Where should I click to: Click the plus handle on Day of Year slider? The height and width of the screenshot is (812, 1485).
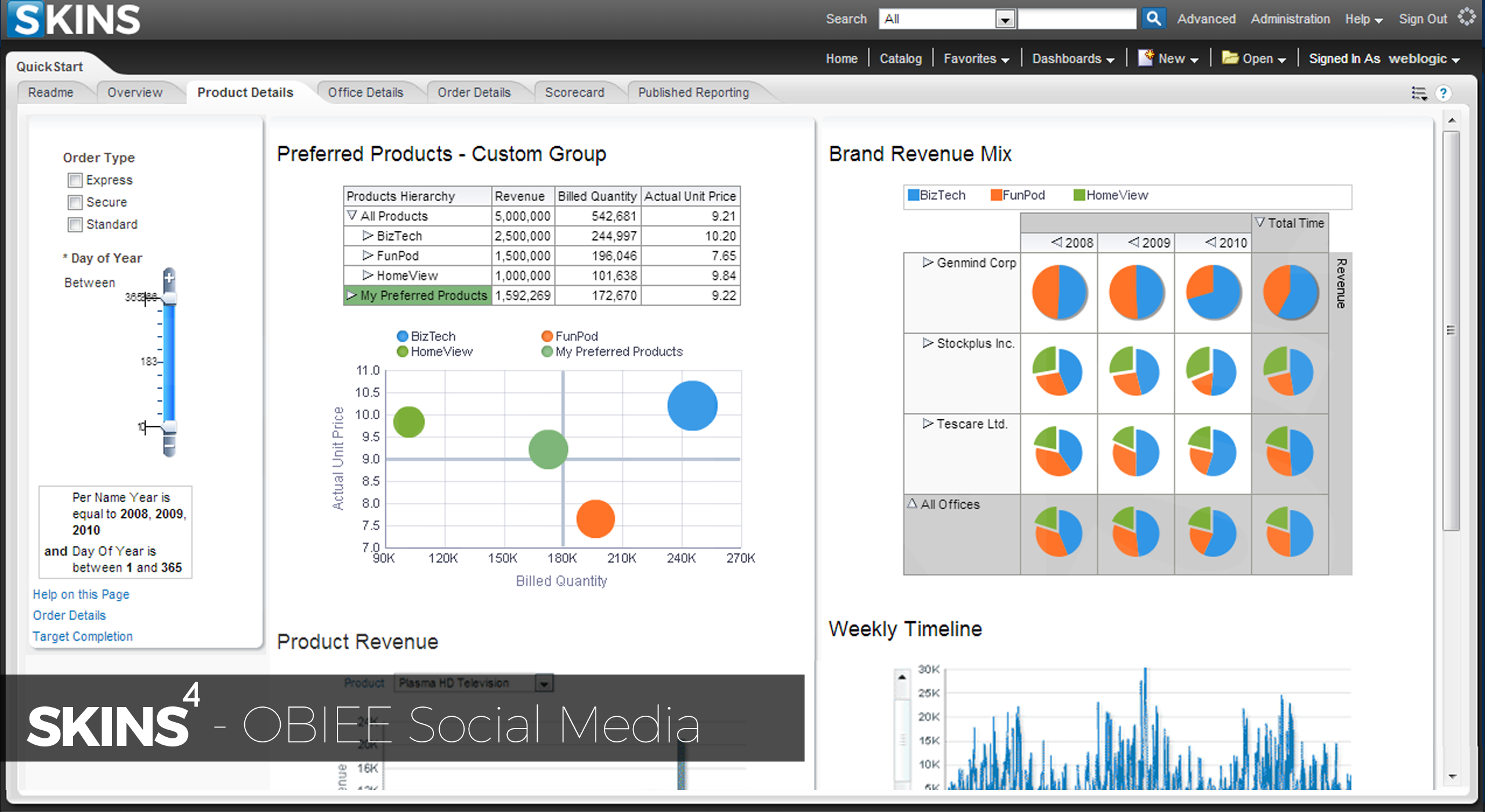coord(169,278)
